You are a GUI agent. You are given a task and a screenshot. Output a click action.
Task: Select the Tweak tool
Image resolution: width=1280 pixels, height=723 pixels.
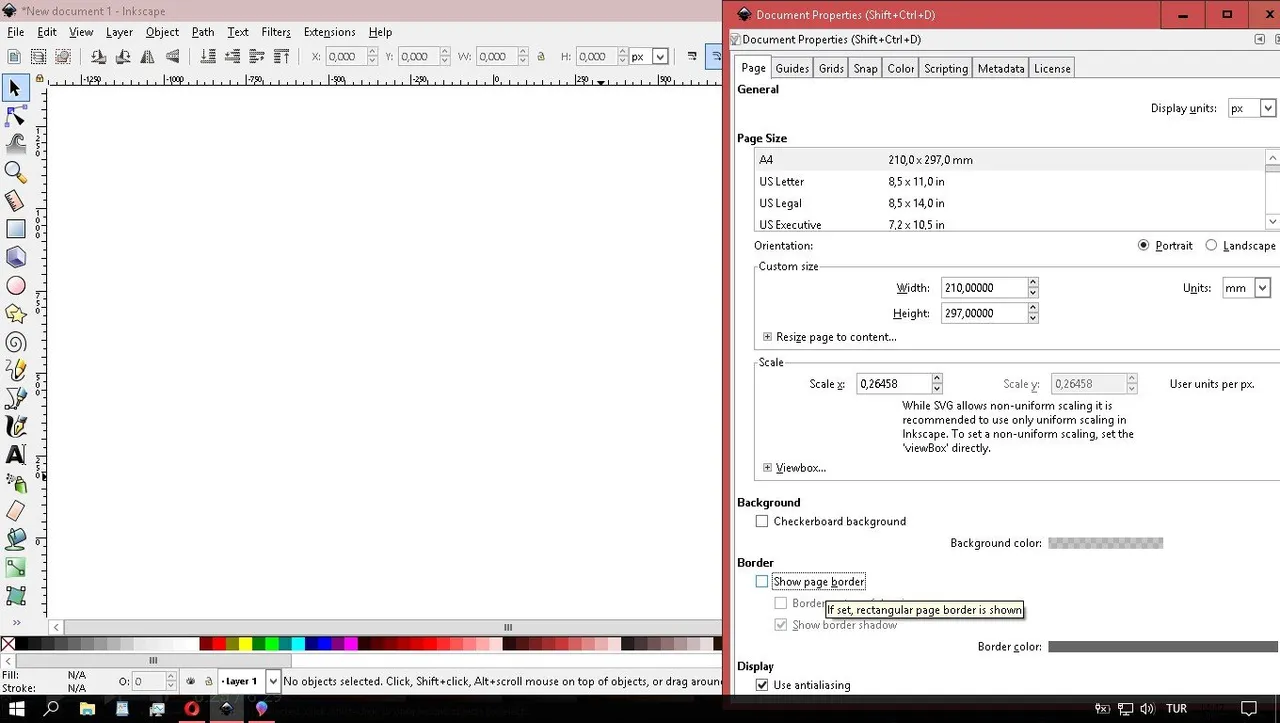pos(15,144)
